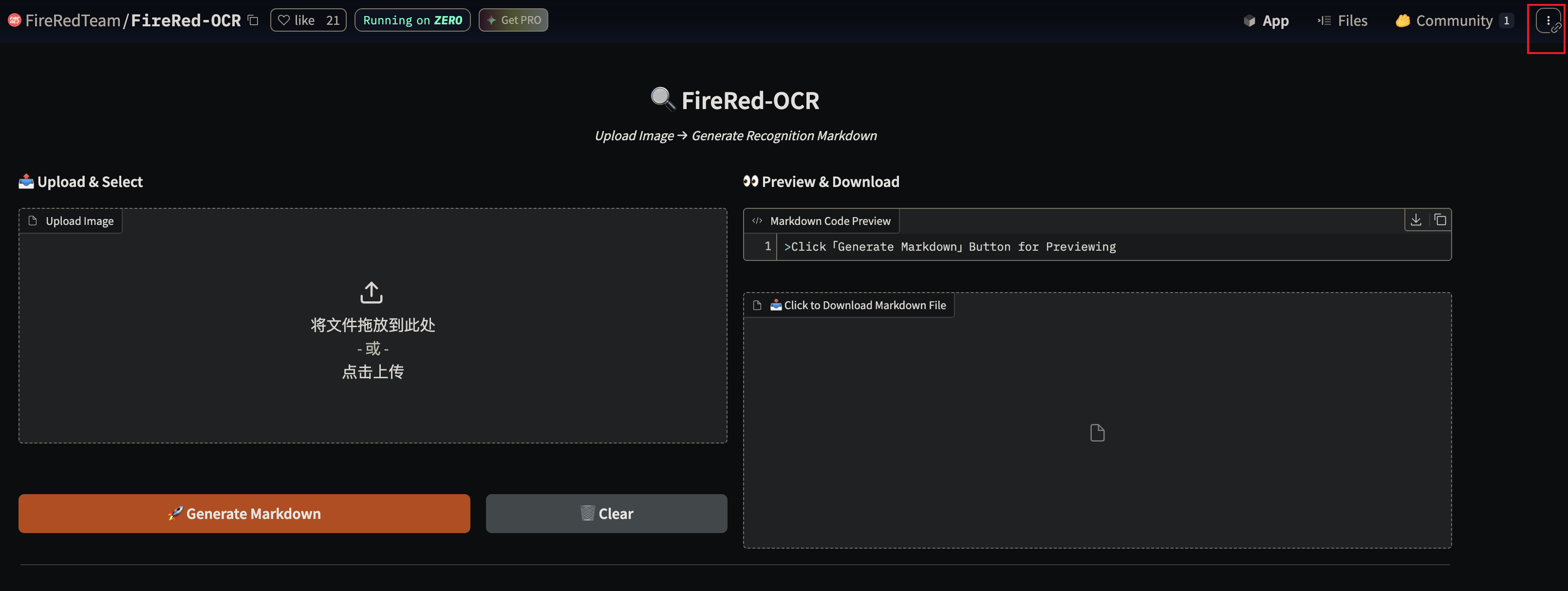Open the like count of 21

click(333, 20)
